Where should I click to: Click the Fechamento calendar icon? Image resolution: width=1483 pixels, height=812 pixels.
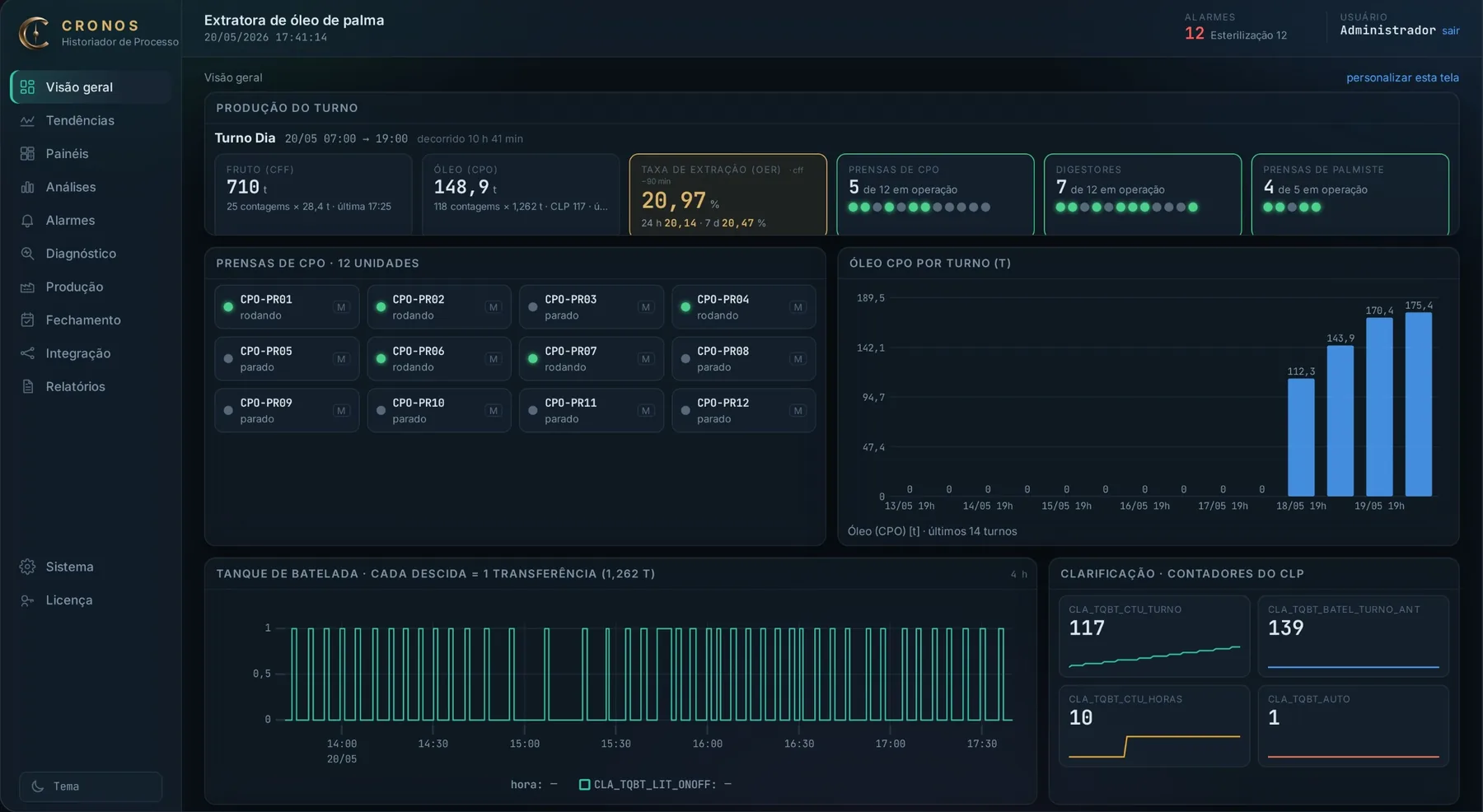pos(27,320)
